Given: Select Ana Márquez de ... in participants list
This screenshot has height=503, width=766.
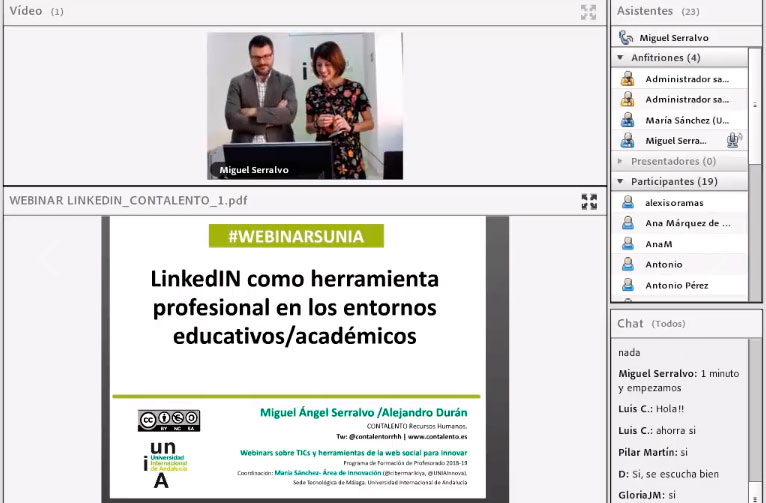Looking at the screenshot, I should [x=680, y=223].
